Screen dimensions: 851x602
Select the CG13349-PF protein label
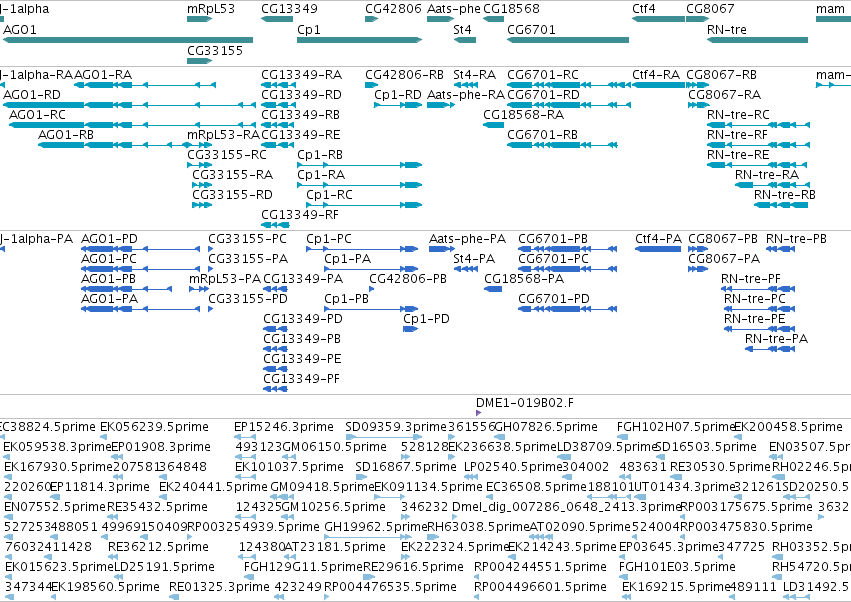302,379
